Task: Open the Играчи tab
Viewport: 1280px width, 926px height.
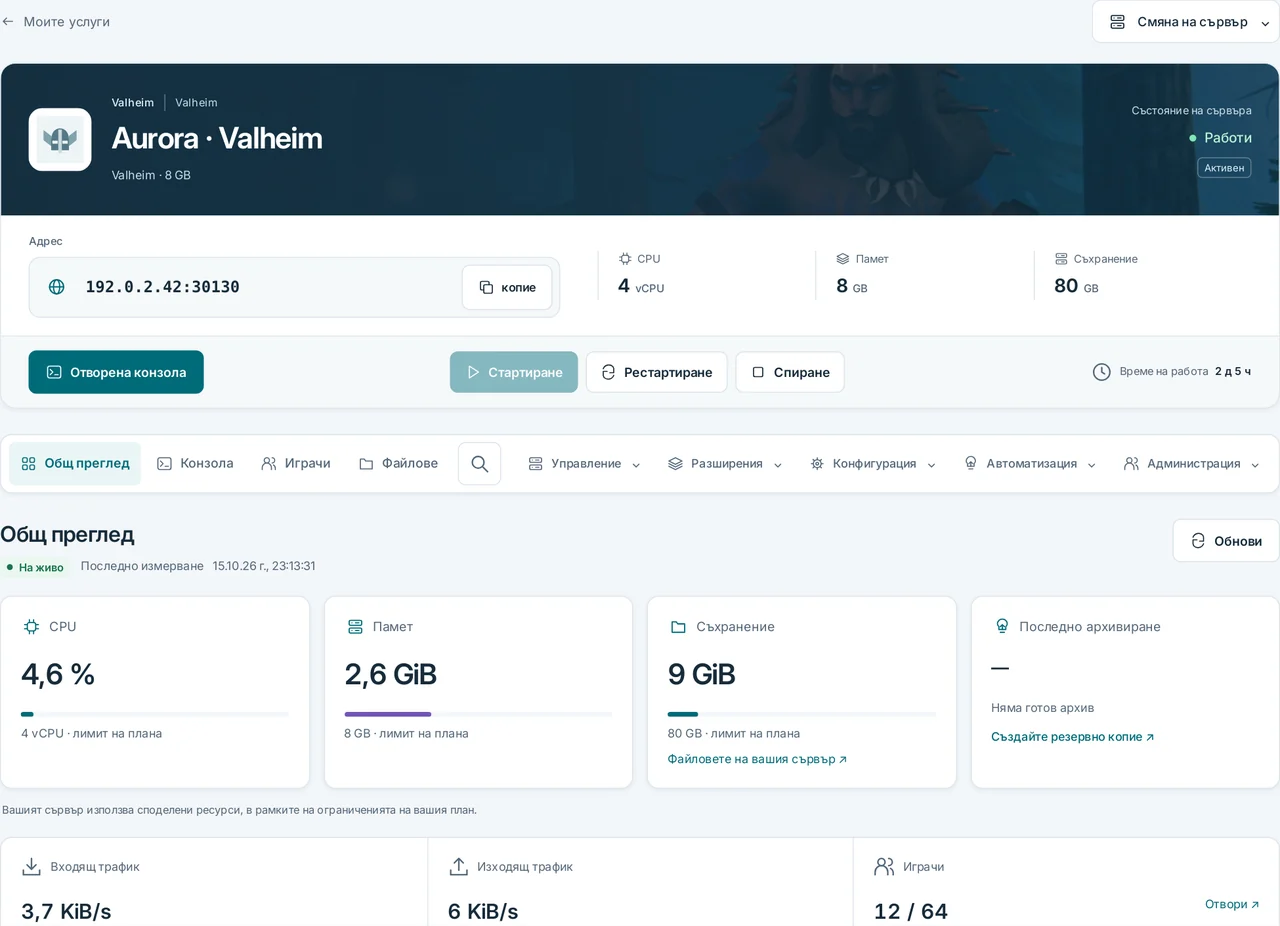Action: pos(296,464)
